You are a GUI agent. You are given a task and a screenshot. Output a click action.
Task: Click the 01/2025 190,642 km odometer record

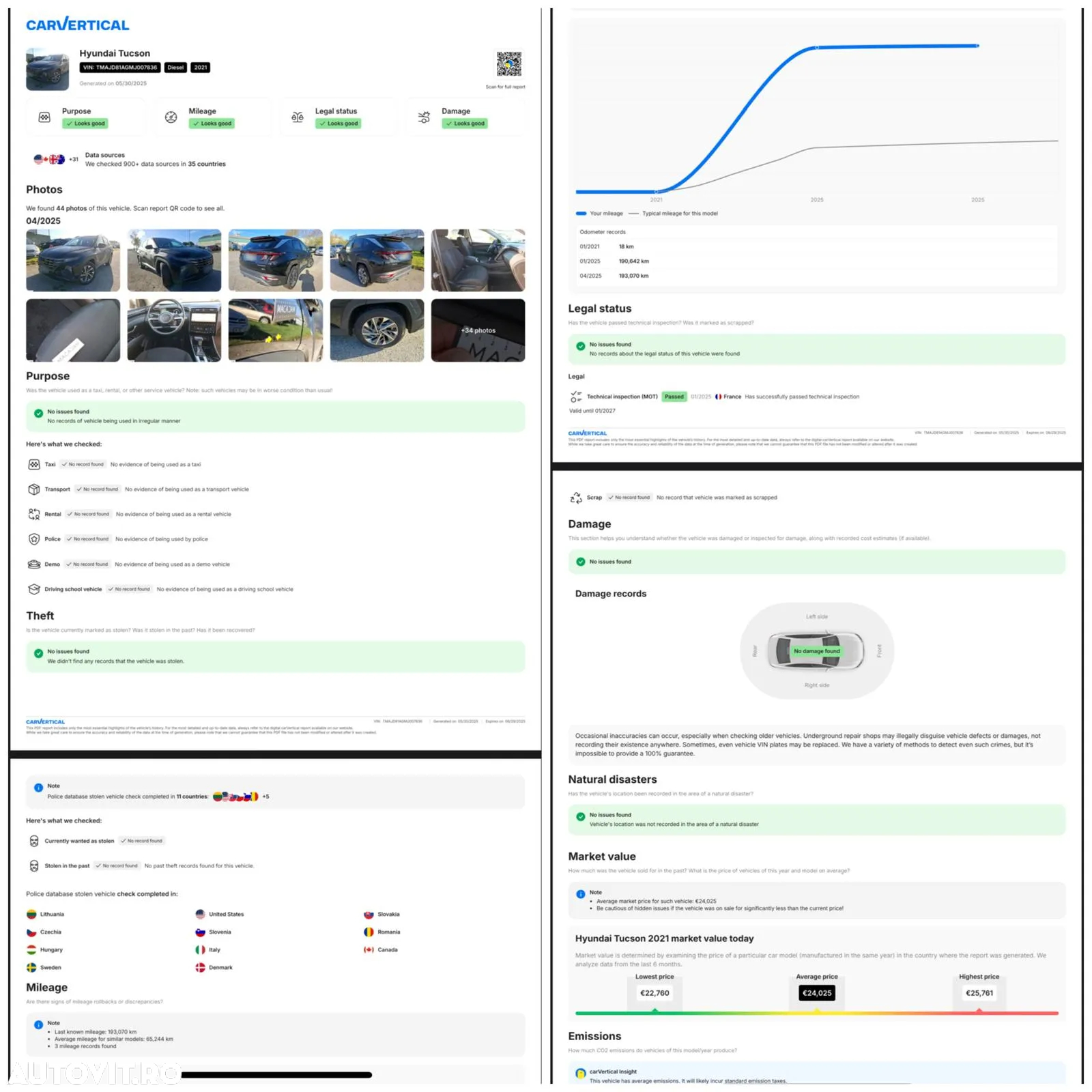[x=816, y=261]
